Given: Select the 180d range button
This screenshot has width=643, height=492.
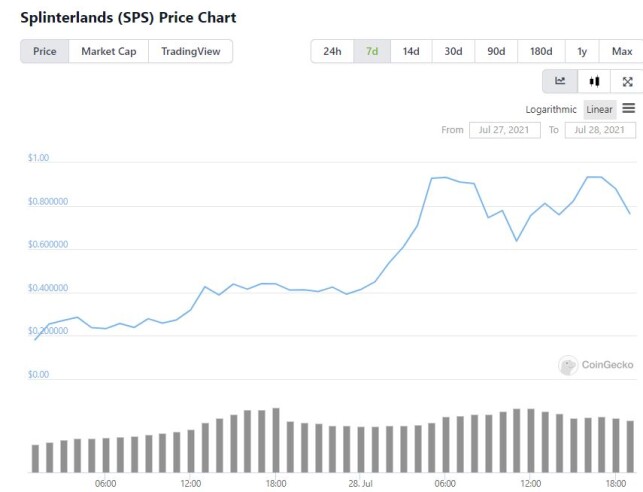Looking at the screenshot, I should 541,51.
